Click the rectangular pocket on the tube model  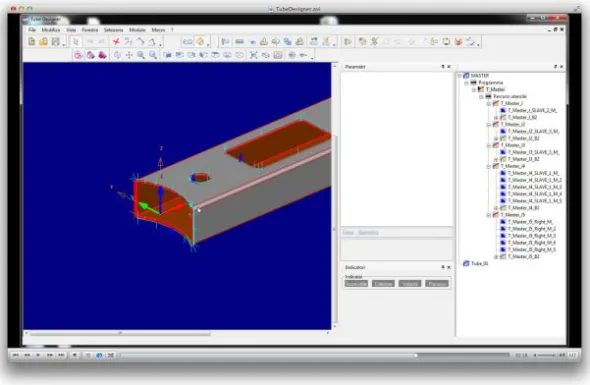(x=278, y=143)
